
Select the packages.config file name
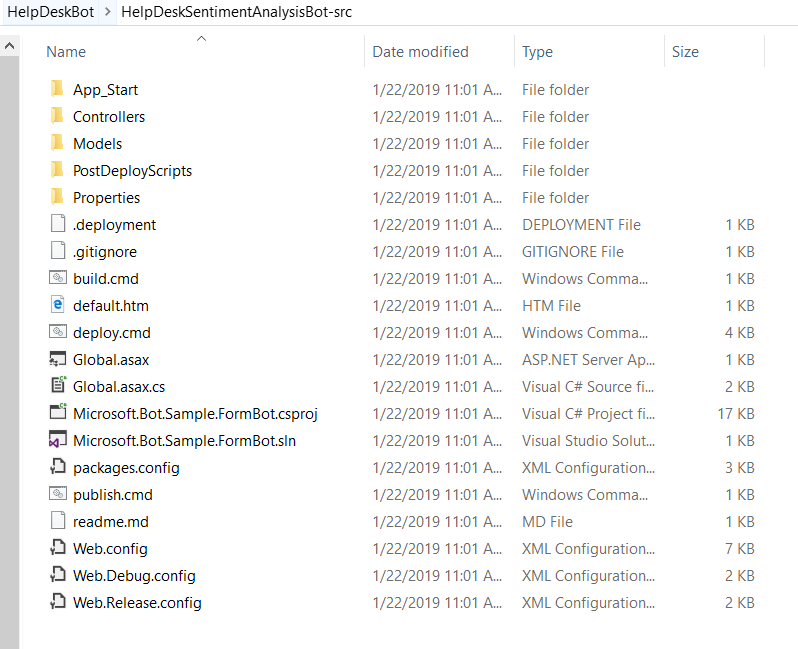click(126, 467)
